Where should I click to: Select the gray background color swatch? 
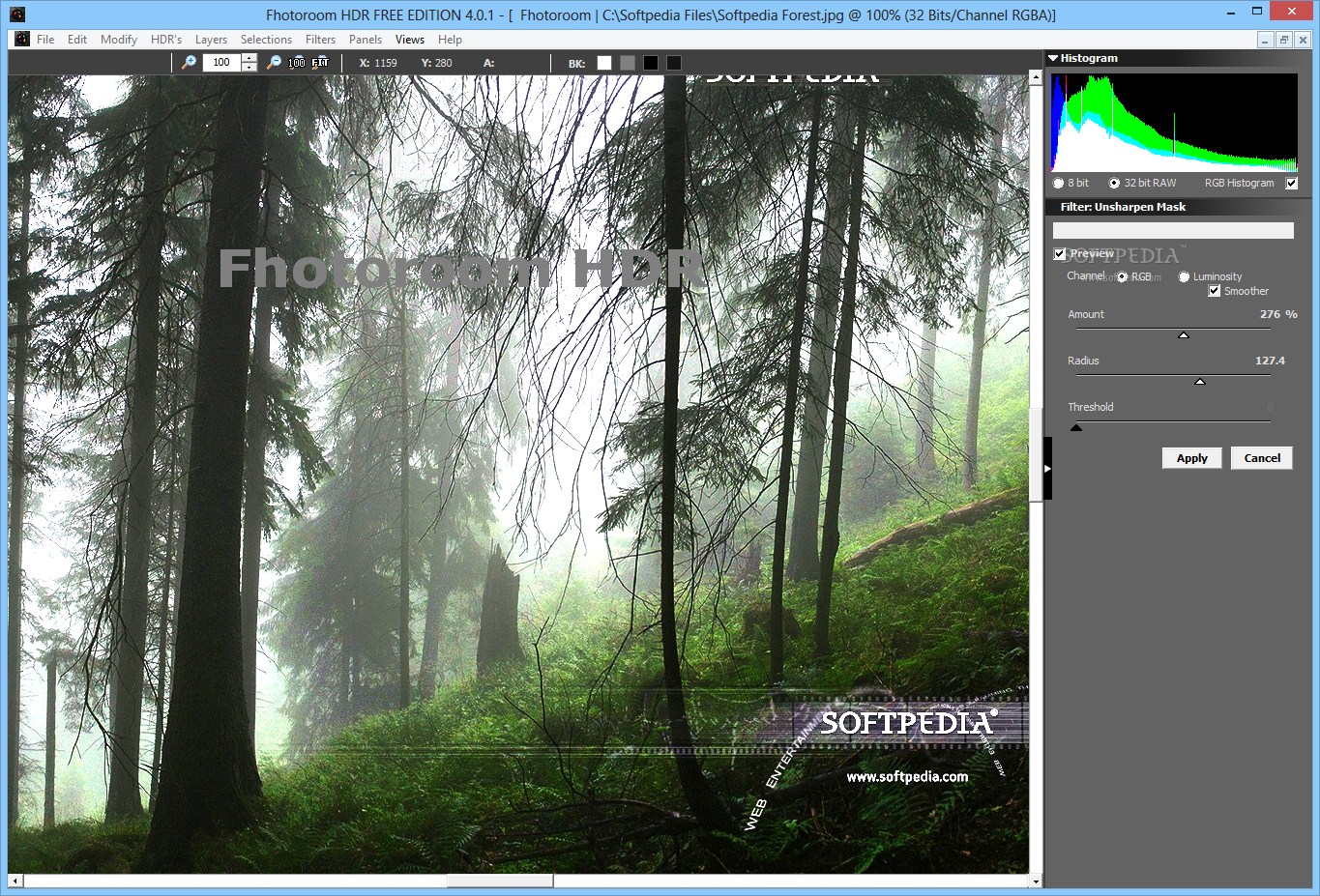628,63
